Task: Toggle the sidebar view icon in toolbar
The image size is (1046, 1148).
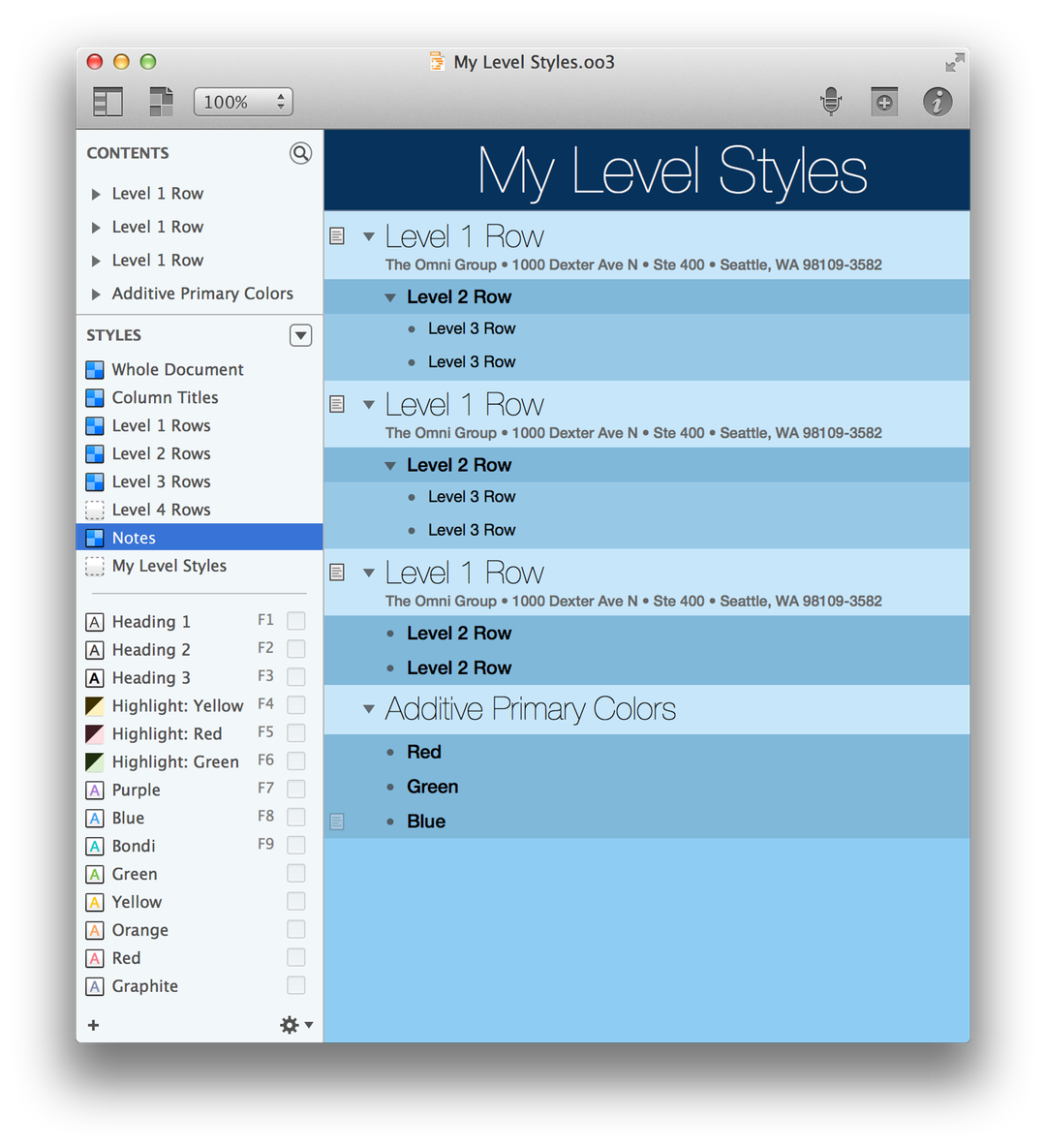Action: 108,102
